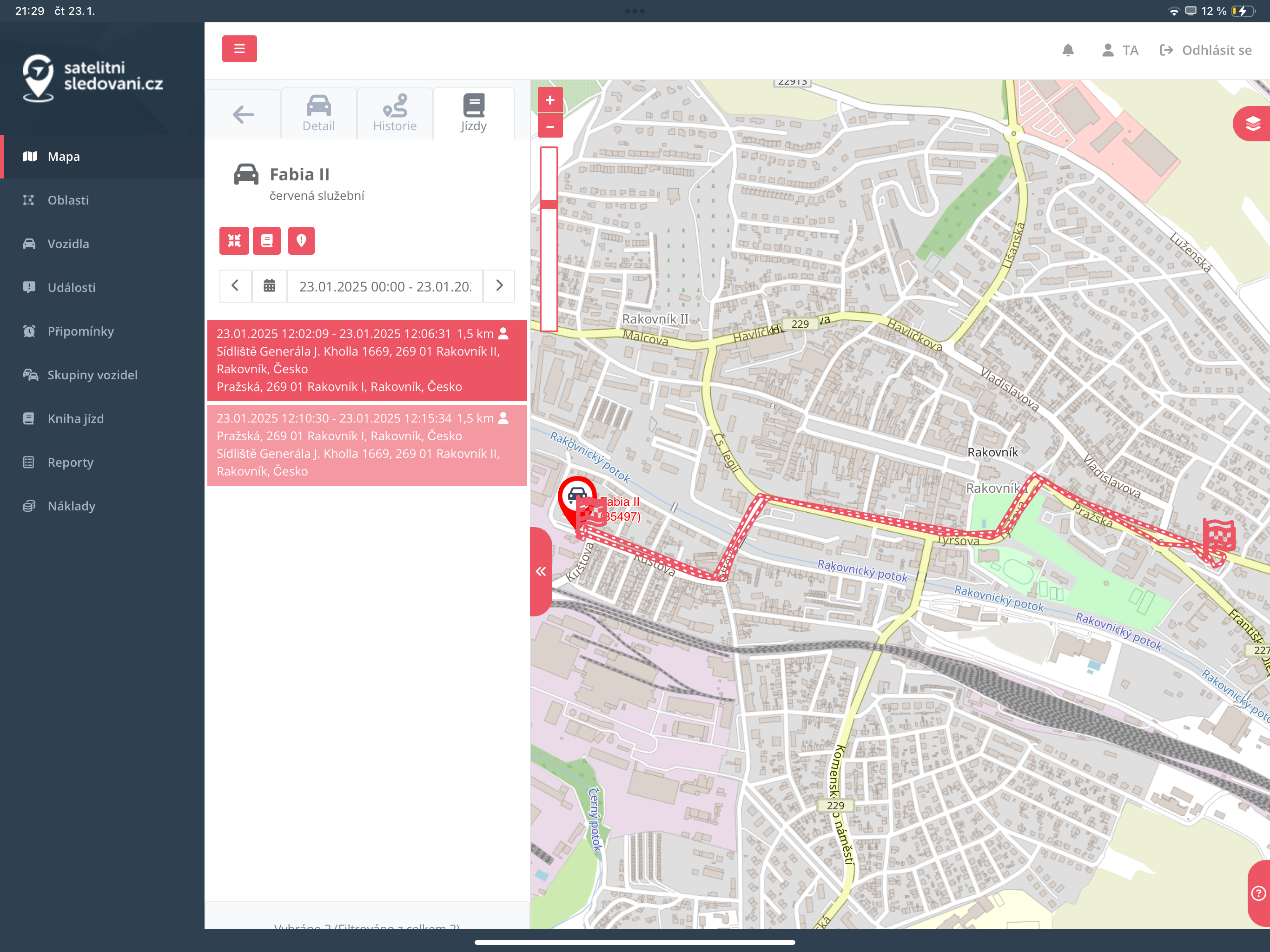This screenshot has height=952, width=1270.
Task: Open the calendar date picker
Action: click(x=269, y=285)
